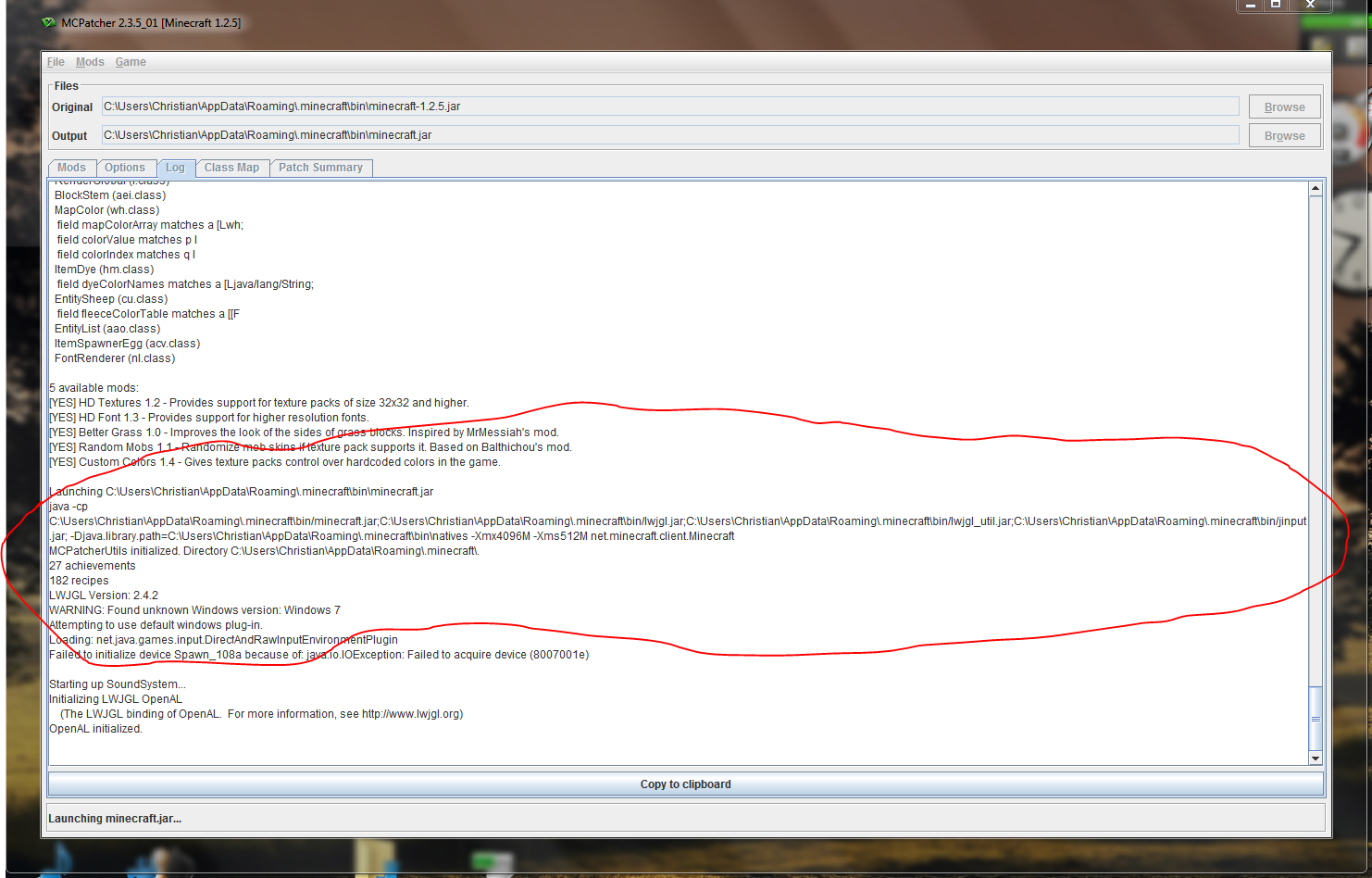Click the '[YES] Random Mobs 1.1' log line

(311, 447)
